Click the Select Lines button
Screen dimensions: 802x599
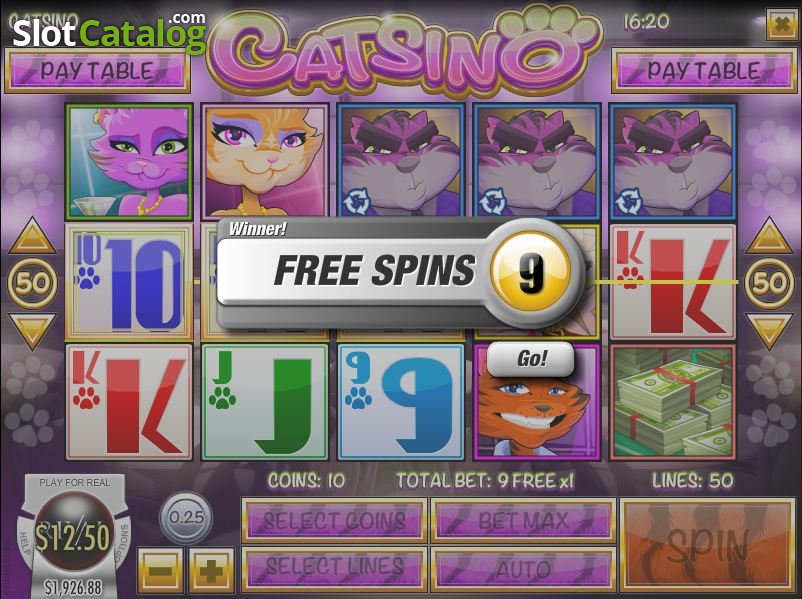(334, 567)
